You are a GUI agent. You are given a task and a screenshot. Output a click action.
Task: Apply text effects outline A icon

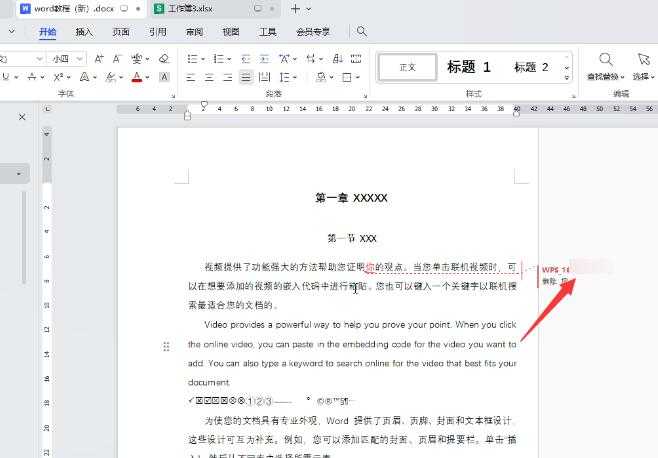point(84,77)
